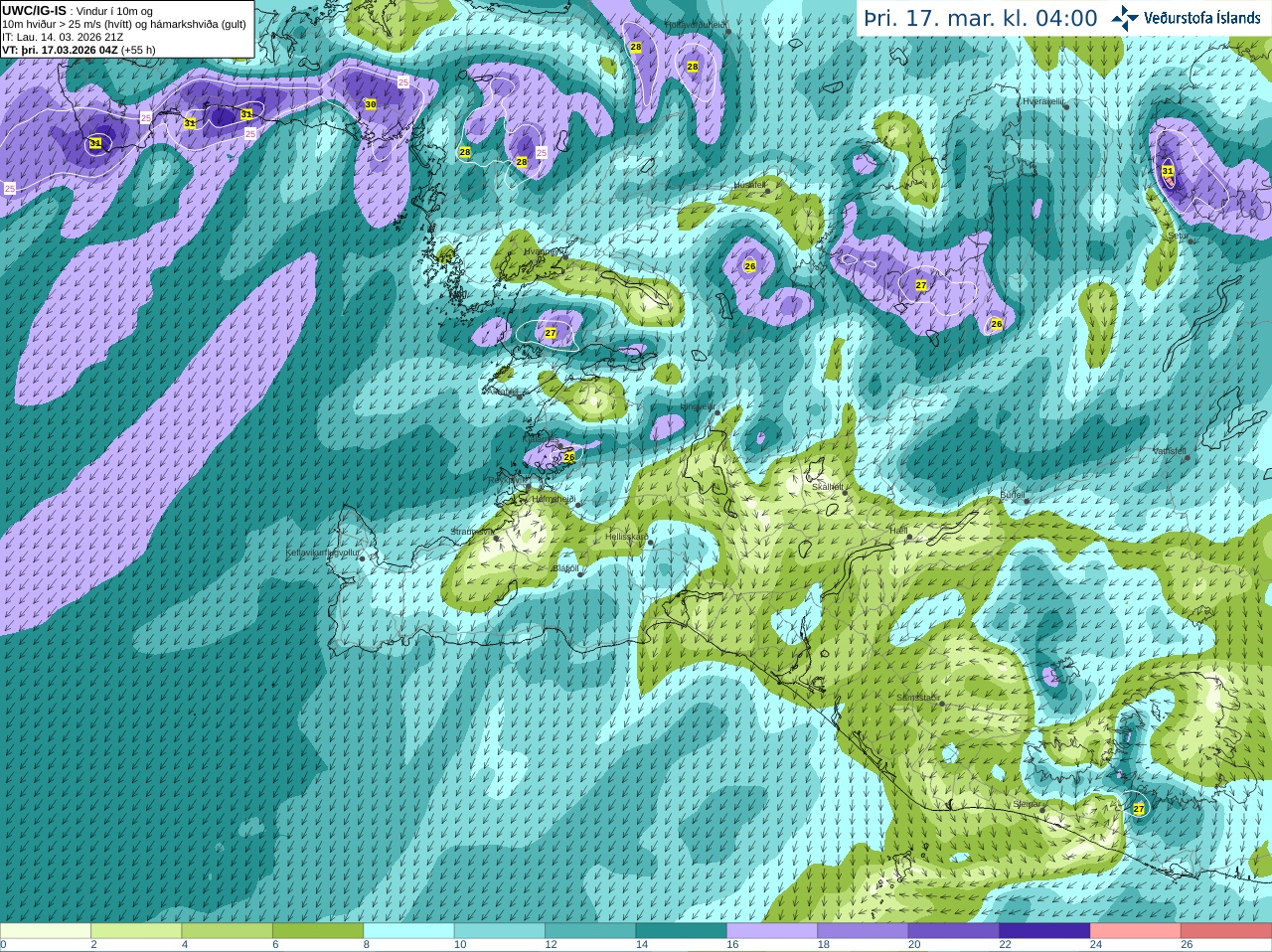Pick the 22–24 m/s deep indigo swatch

point(1044,931)
